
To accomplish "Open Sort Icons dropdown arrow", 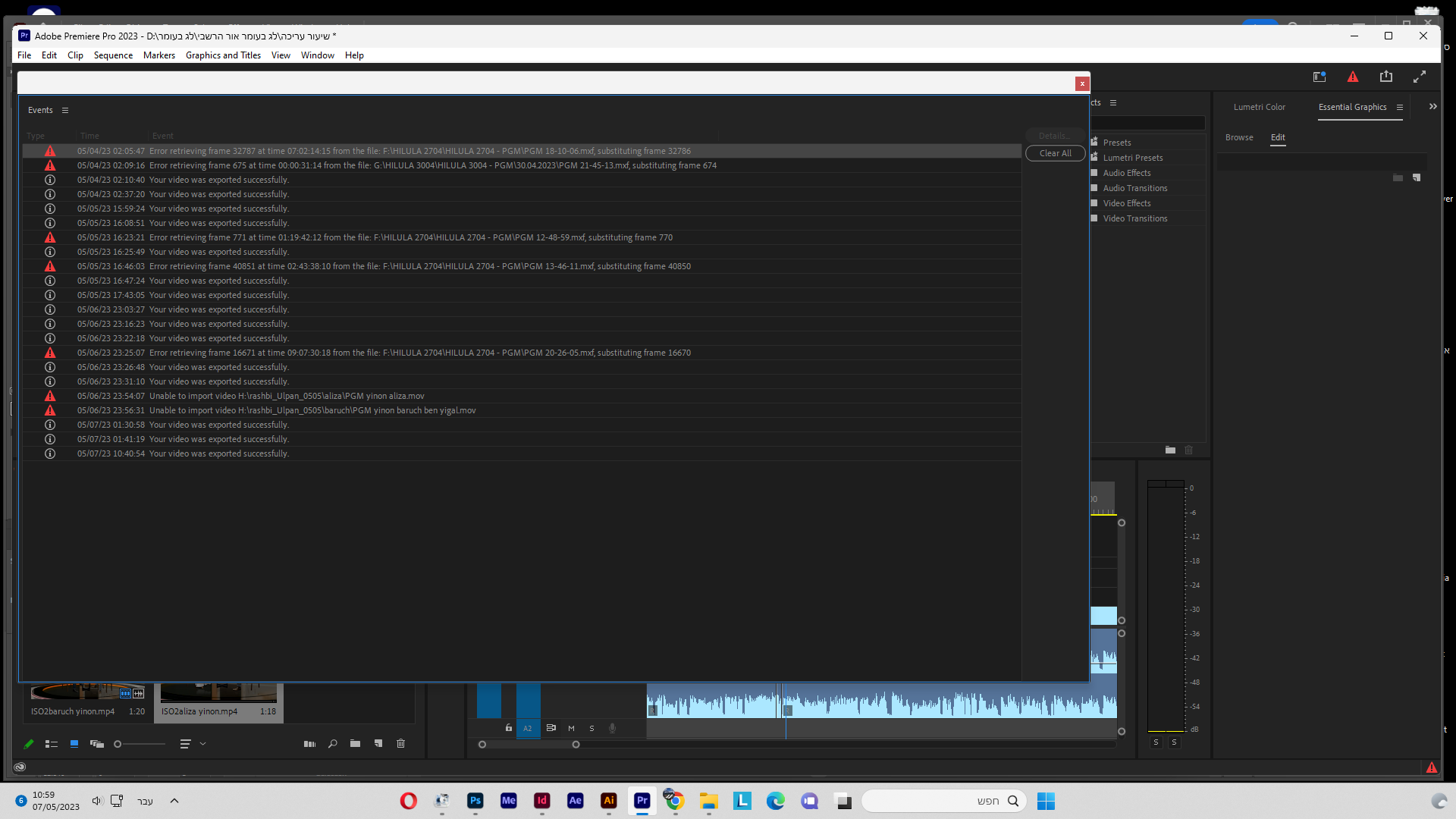I will (x=203, y=744).
